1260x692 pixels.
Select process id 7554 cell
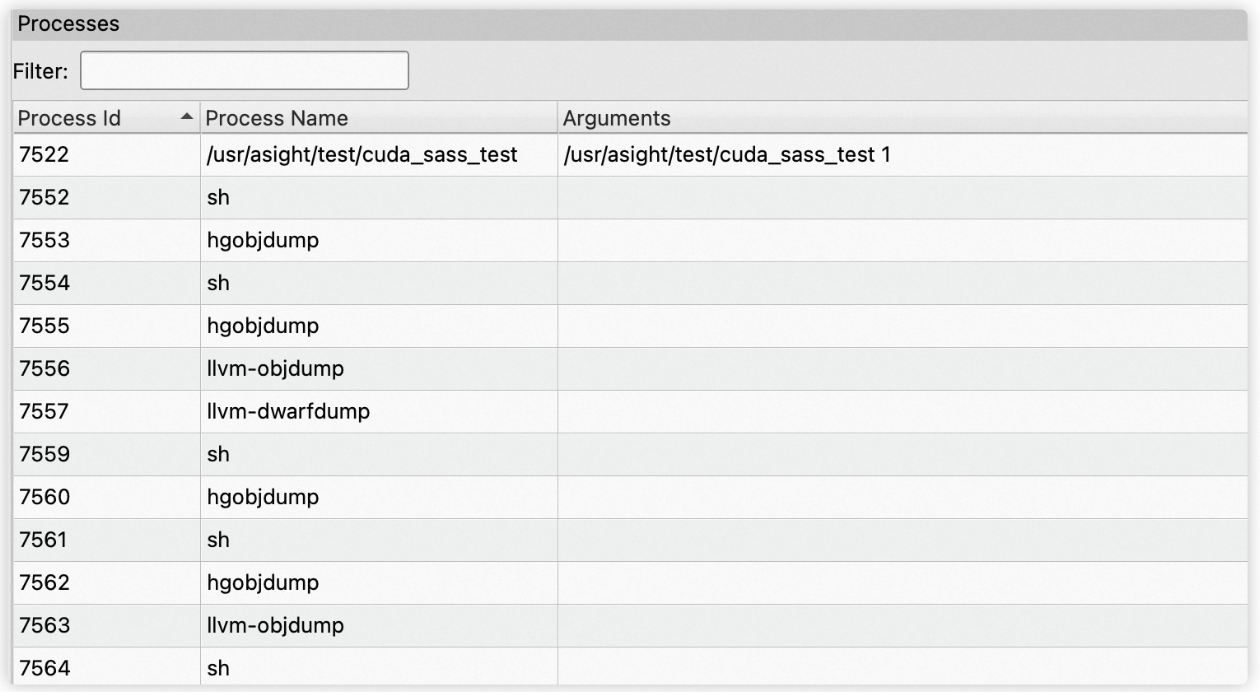point(105,283)
